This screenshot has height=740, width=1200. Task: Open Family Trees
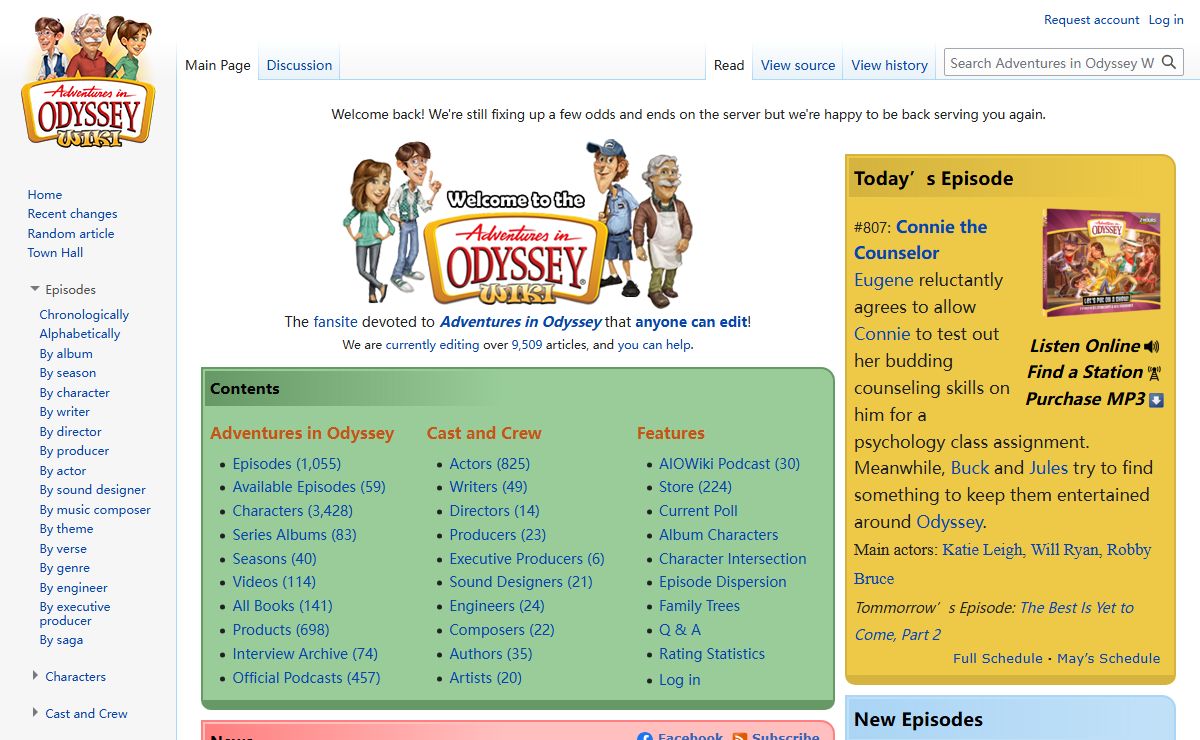[700, 606]
